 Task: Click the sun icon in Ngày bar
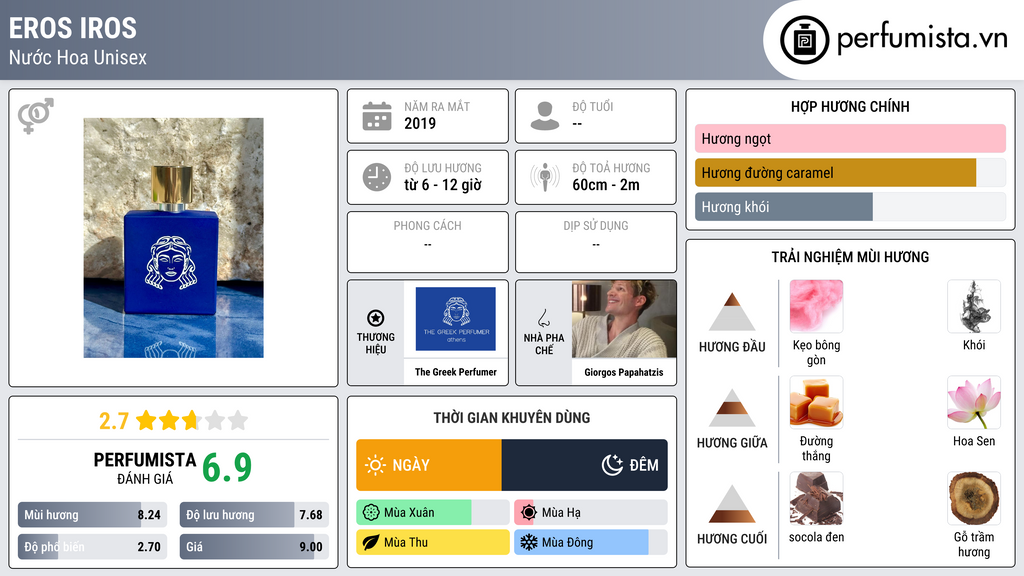tap(375, 465)
